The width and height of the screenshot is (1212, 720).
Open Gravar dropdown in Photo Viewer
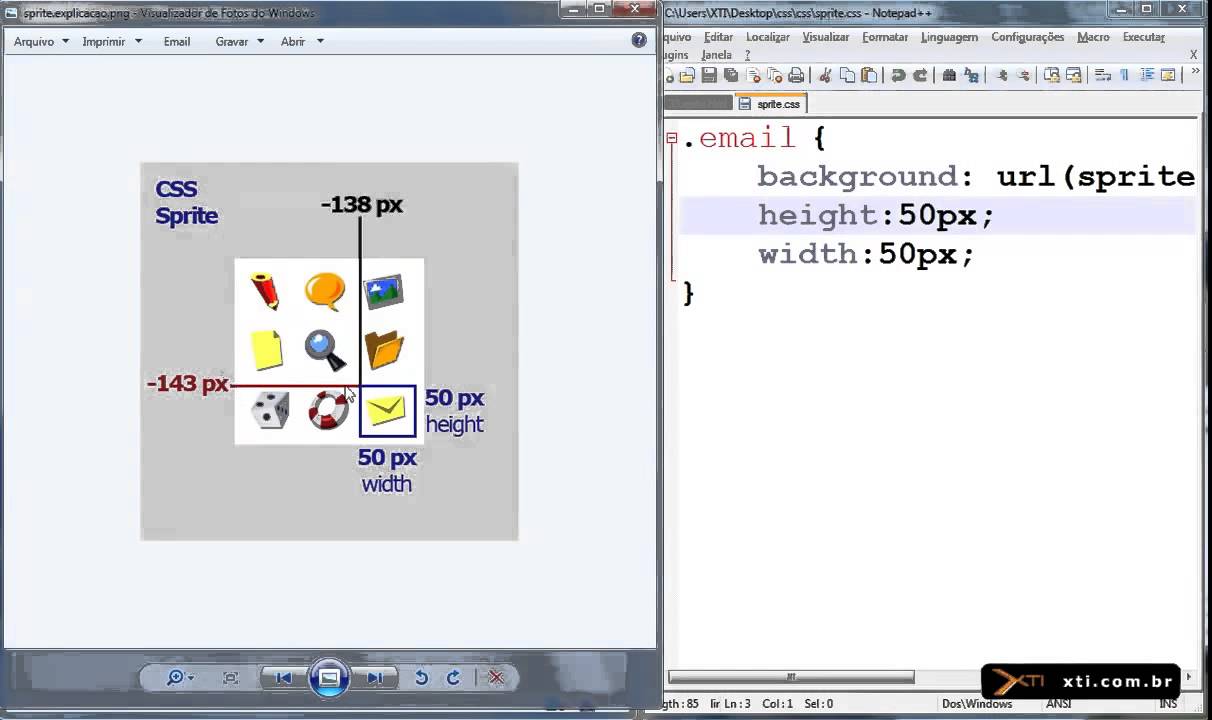tap(239, 42)
